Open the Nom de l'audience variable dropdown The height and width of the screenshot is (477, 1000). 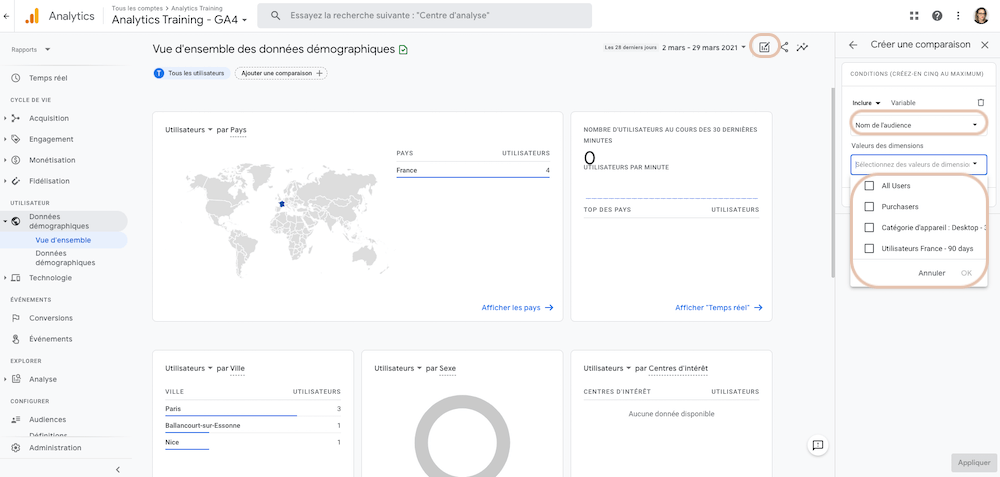(x=918, y=124)
